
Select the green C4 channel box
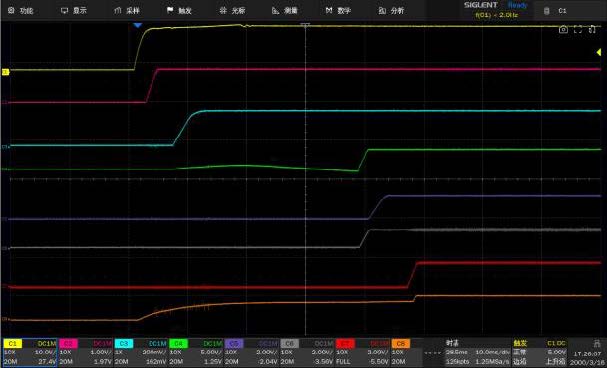[x=196, y=352]
